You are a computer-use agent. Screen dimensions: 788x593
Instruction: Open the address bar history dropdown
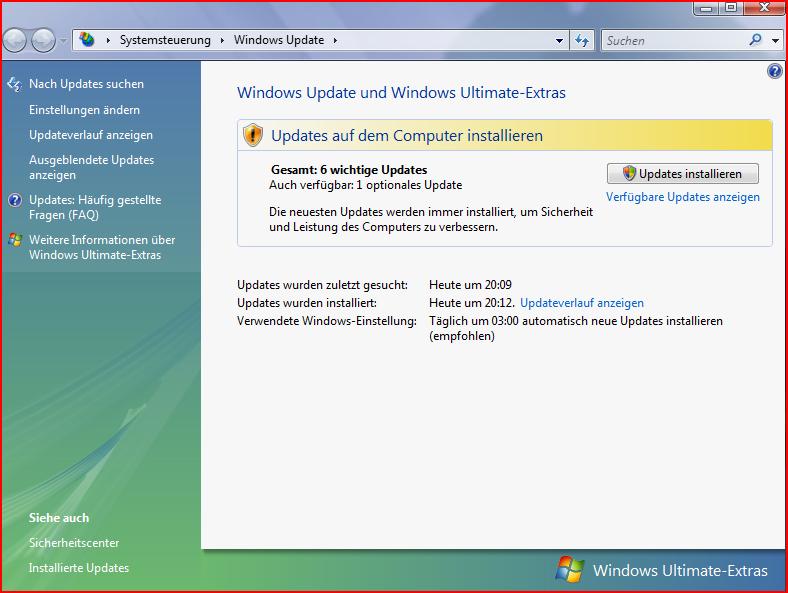pyautogui.click(x=559, y=40)
